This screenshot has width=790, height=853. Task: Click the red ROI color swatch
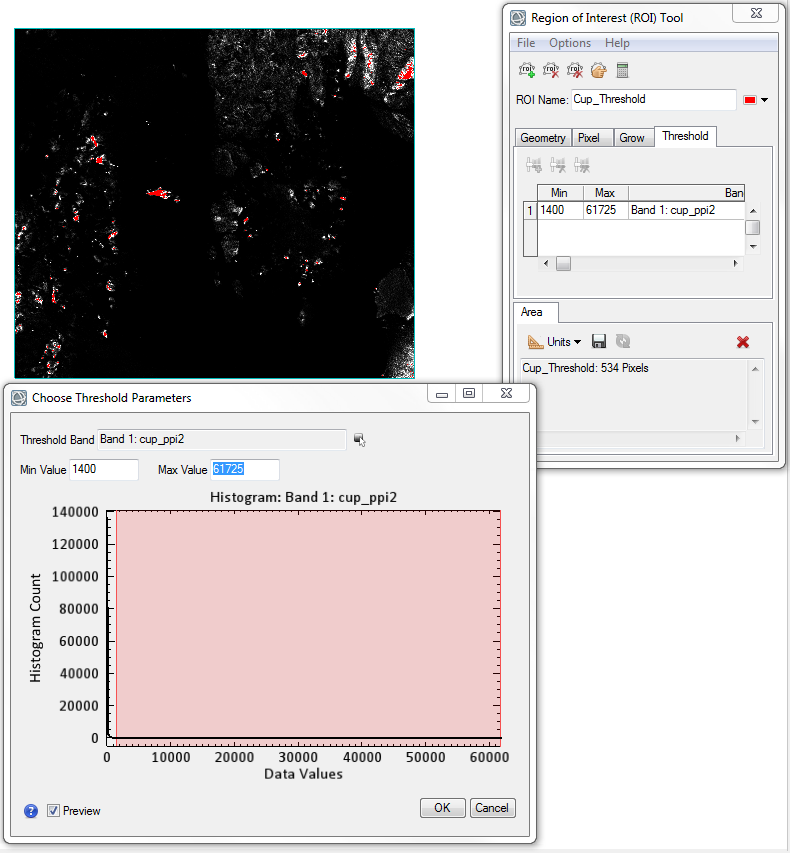(x=750, y=100)
